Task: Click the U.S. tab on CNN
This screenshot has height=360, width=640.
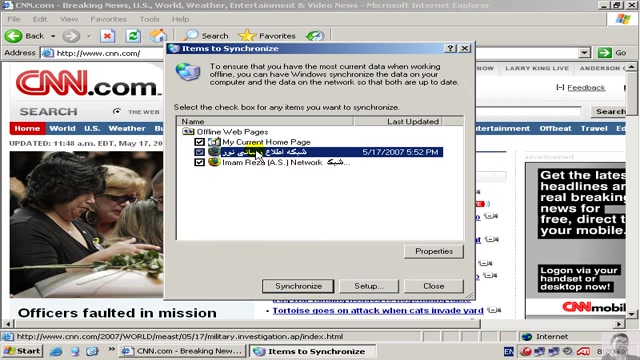Action: point(92,128)
